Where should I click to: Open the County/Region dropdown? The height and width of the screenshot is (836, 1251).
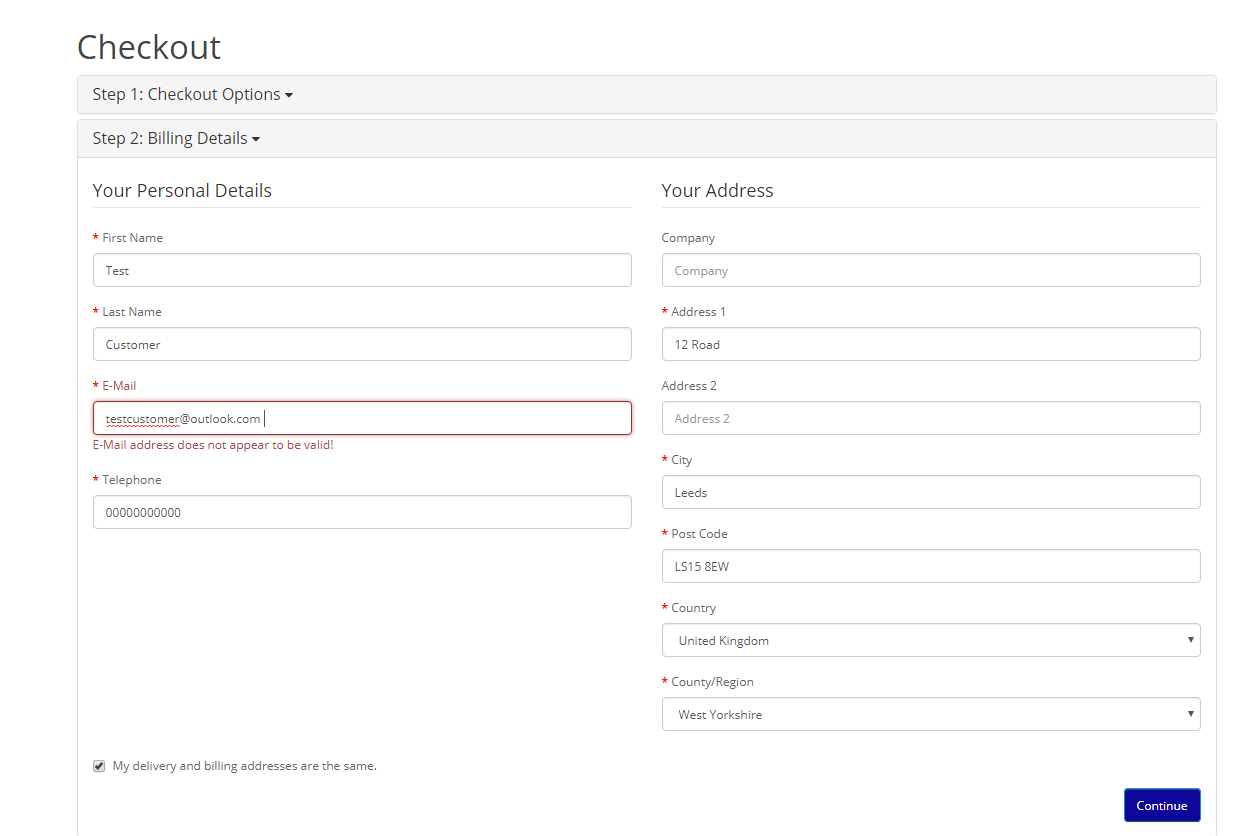[x=931, y=714]
